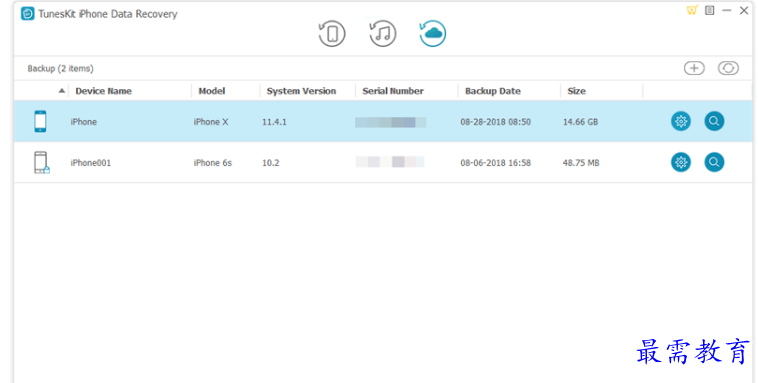
Task: Click system version 11.4.1 cell
Action: pyautogui.click(x=274, y=122)
